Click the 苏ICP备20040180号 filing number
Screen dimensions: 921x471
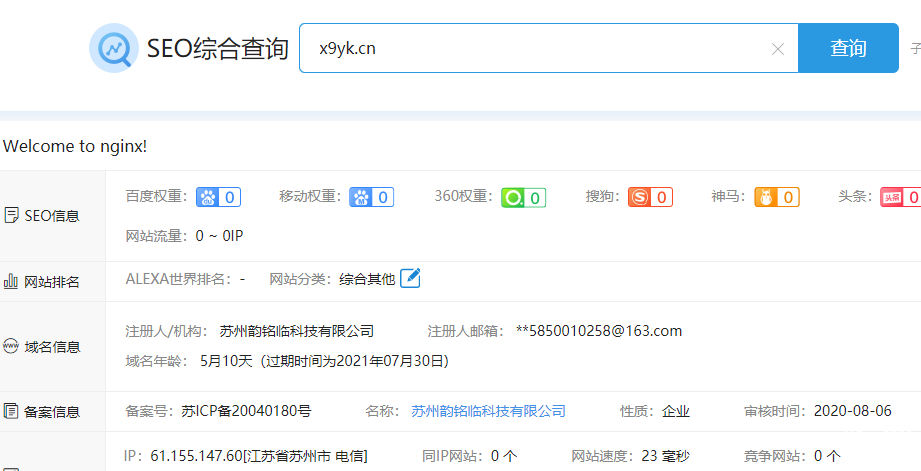point(246,411)
